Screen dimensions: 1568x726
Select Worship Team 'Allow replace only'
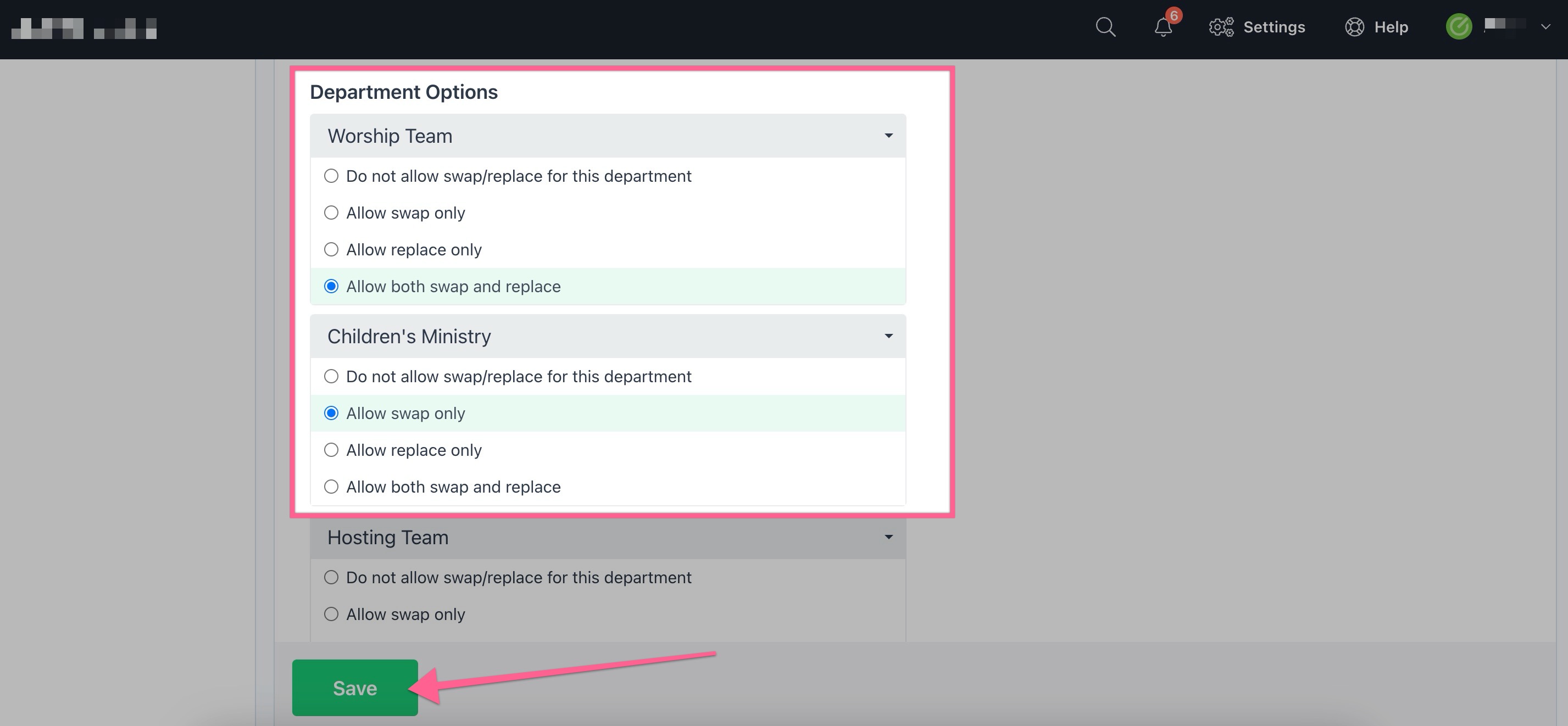tap(331, 249)
